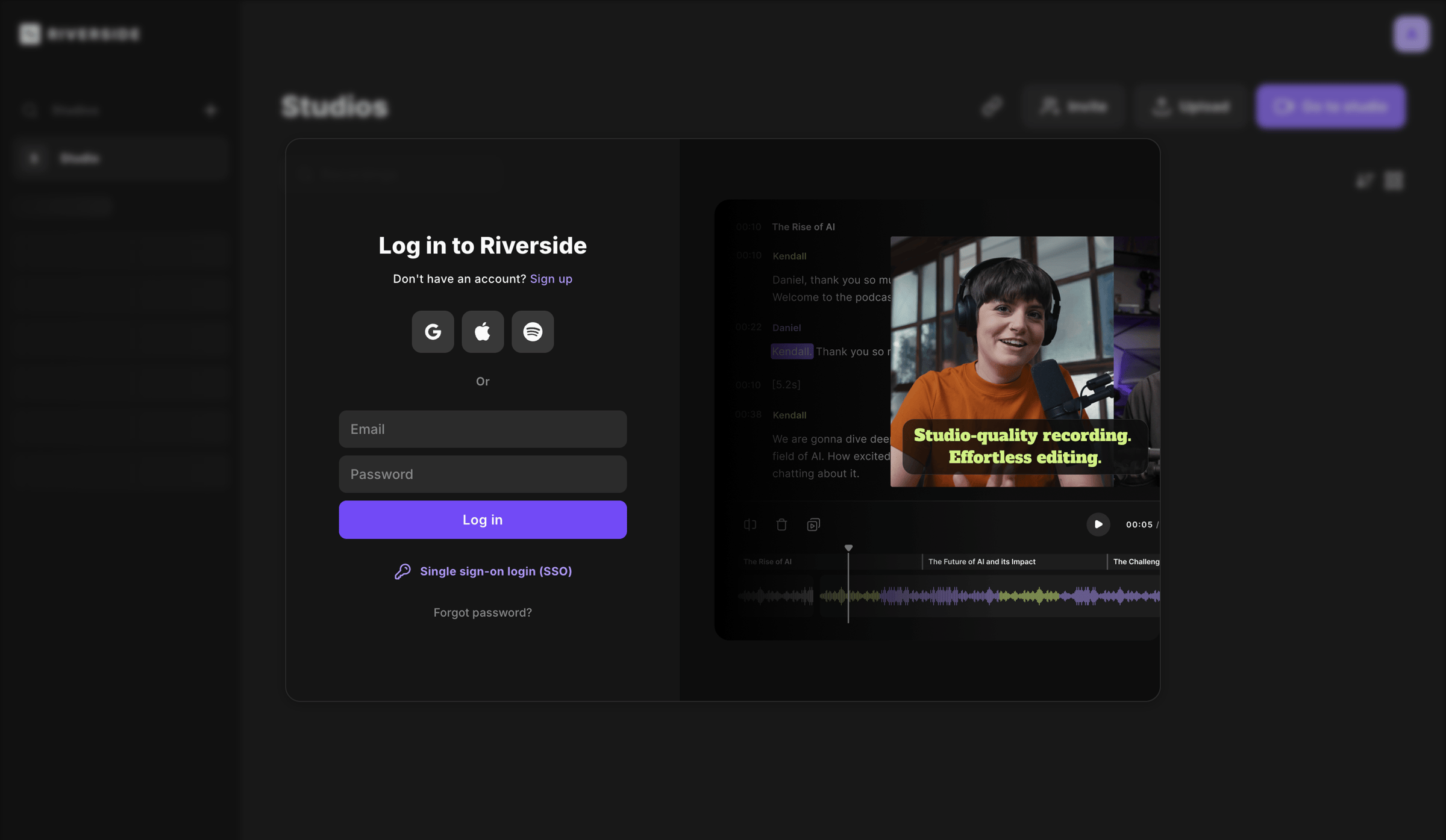Select 'The Future of AI and its Impact' chapter
The image size is (1446, 840).
point(982,562)
